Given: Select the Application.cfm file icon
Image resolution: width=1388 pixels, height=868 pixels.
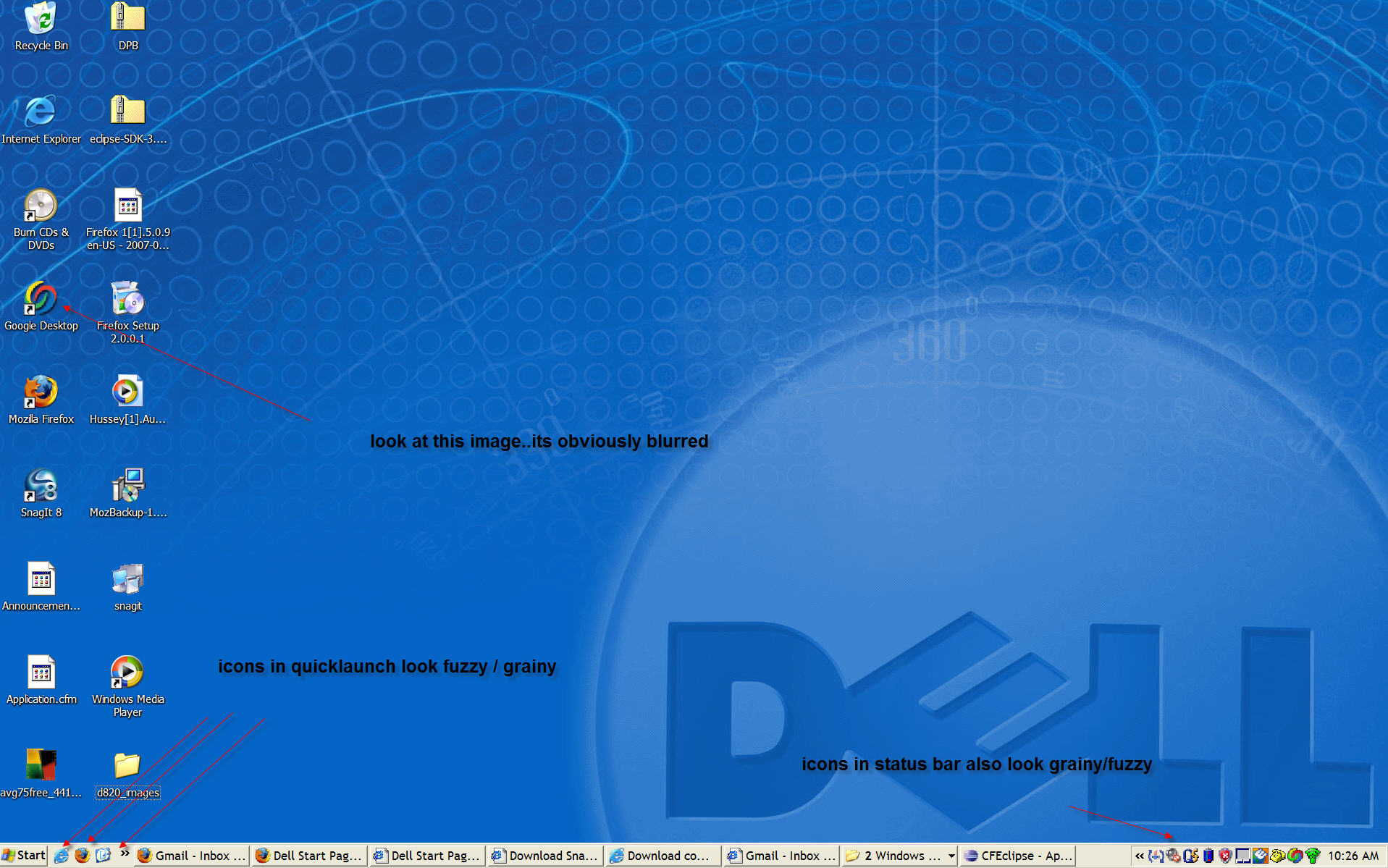Looking at the screenshot, I should (41, 680).
